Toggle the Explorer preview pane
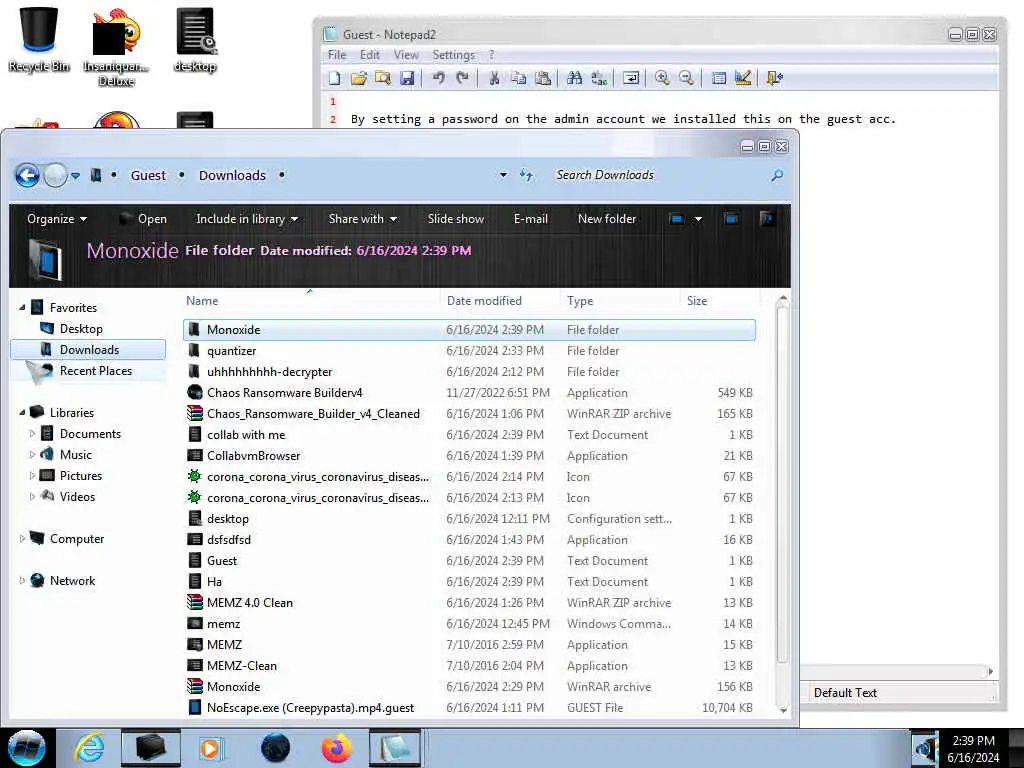 (x=731, y=219)
